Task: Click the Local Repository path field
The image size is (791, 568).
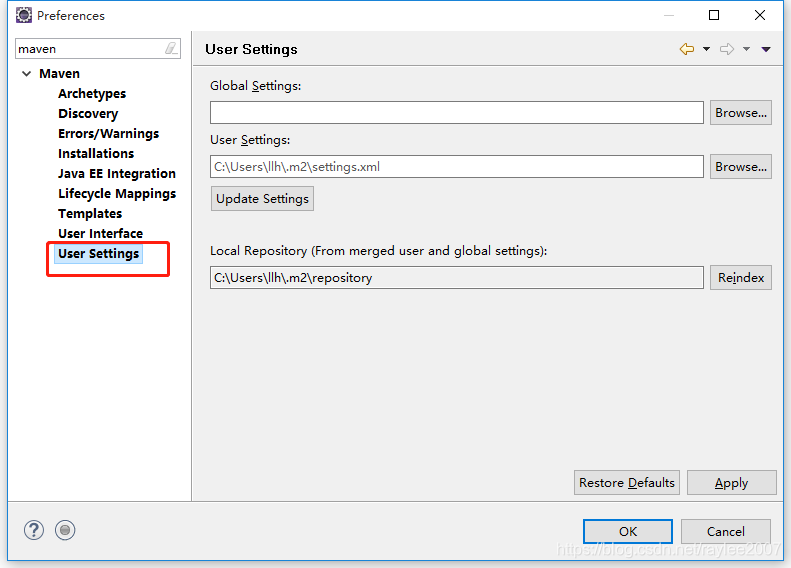Action: click(x=457, y=277)
